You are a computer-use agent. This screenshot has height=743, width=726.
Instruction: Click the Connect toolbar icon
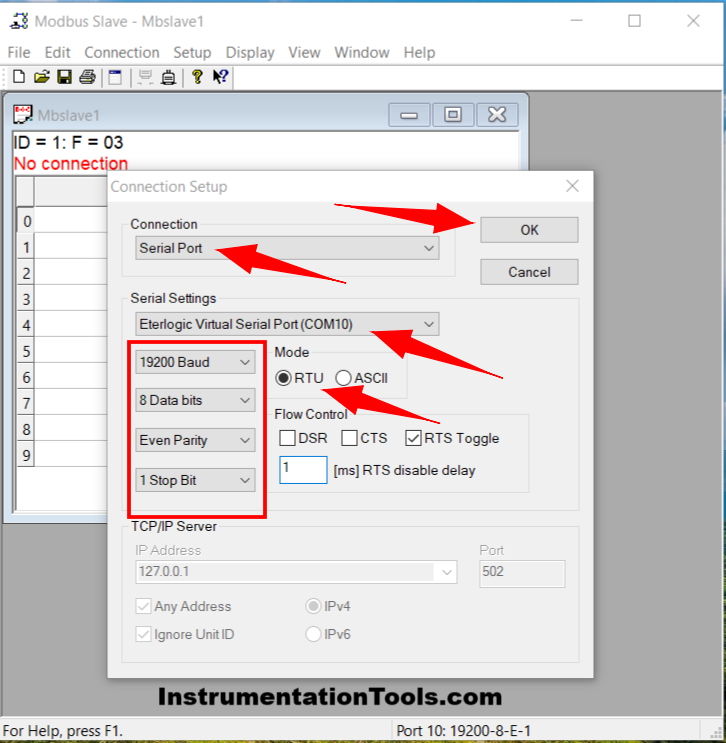145,76
